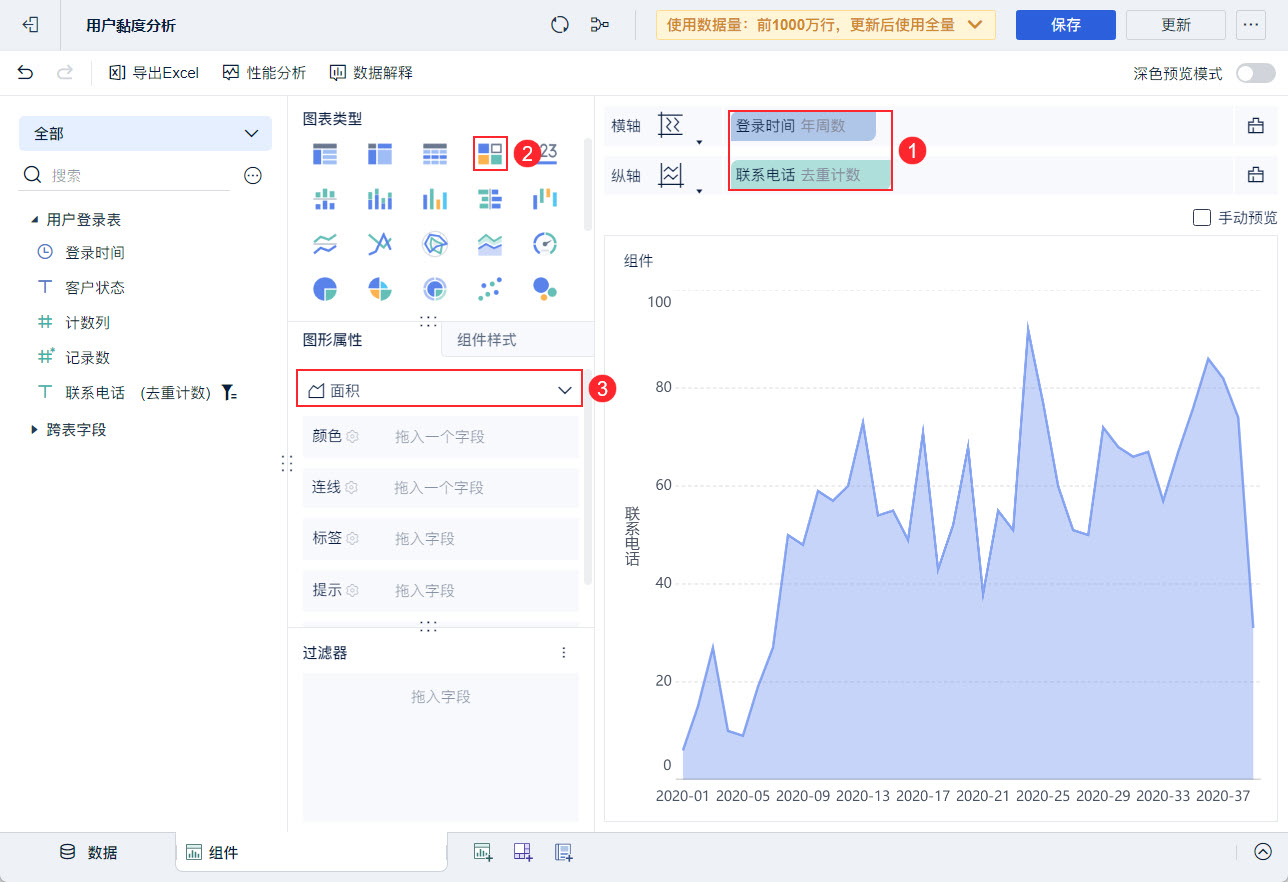Collapse the 用户登录表 tree node
This screenshot has height=882, width=1288.
[x=35, y=219]
